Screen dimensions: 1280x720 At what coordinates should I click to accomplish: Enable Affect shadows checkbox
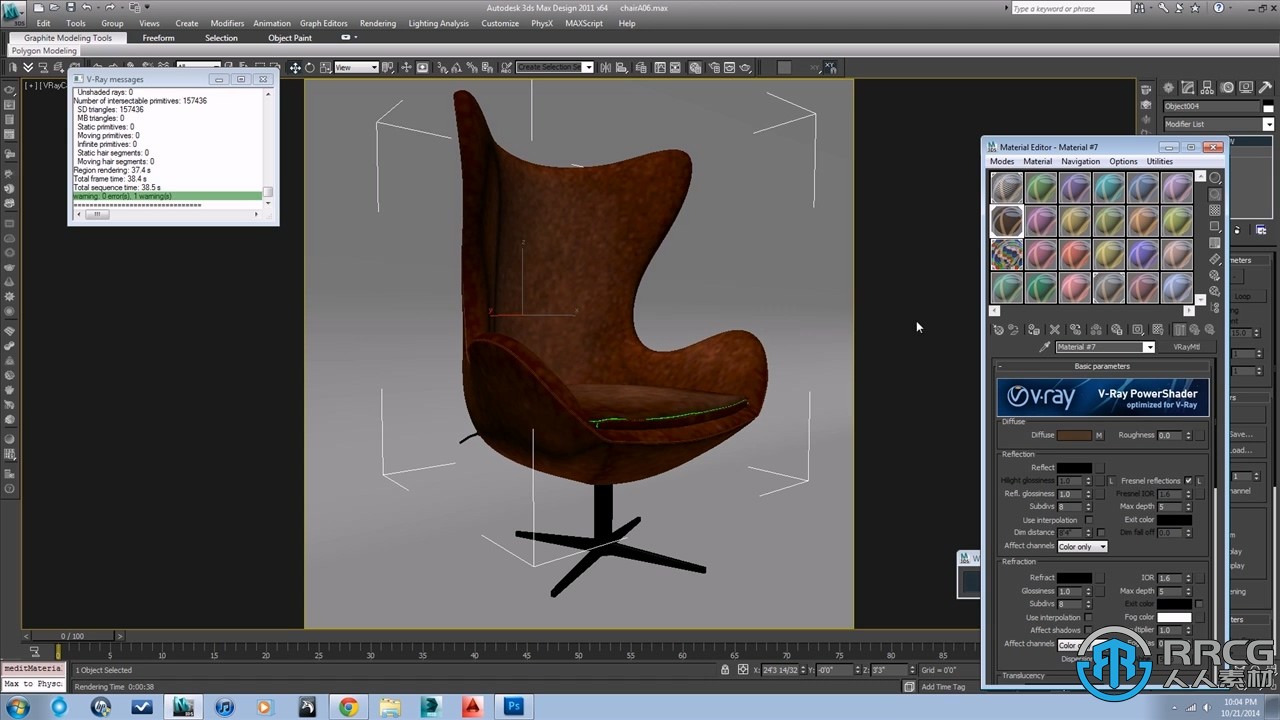coord(1088,630)
